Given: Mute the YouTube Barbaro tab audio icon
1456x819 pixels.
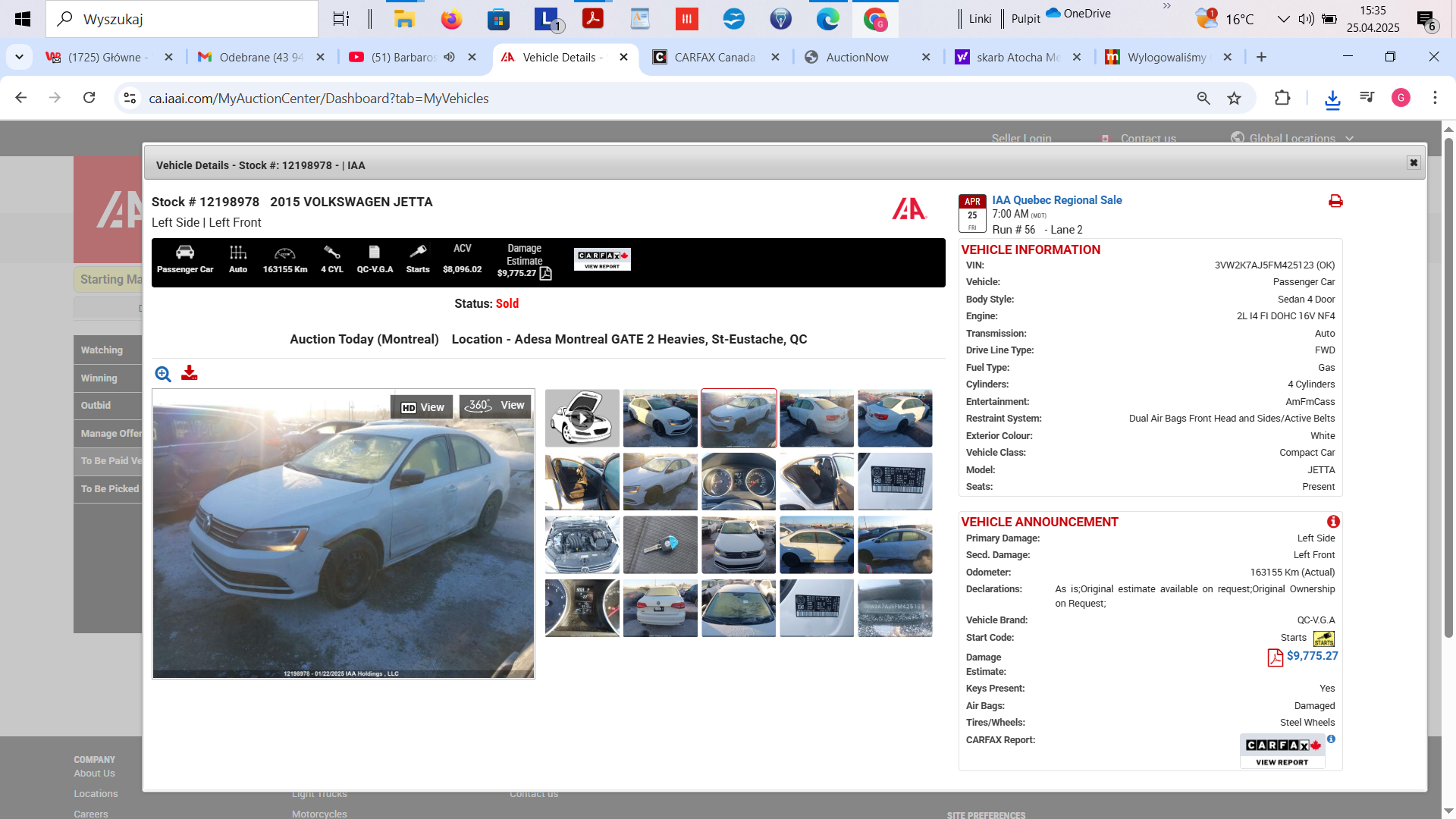Looking at the screenshot, I should (450, 57).
